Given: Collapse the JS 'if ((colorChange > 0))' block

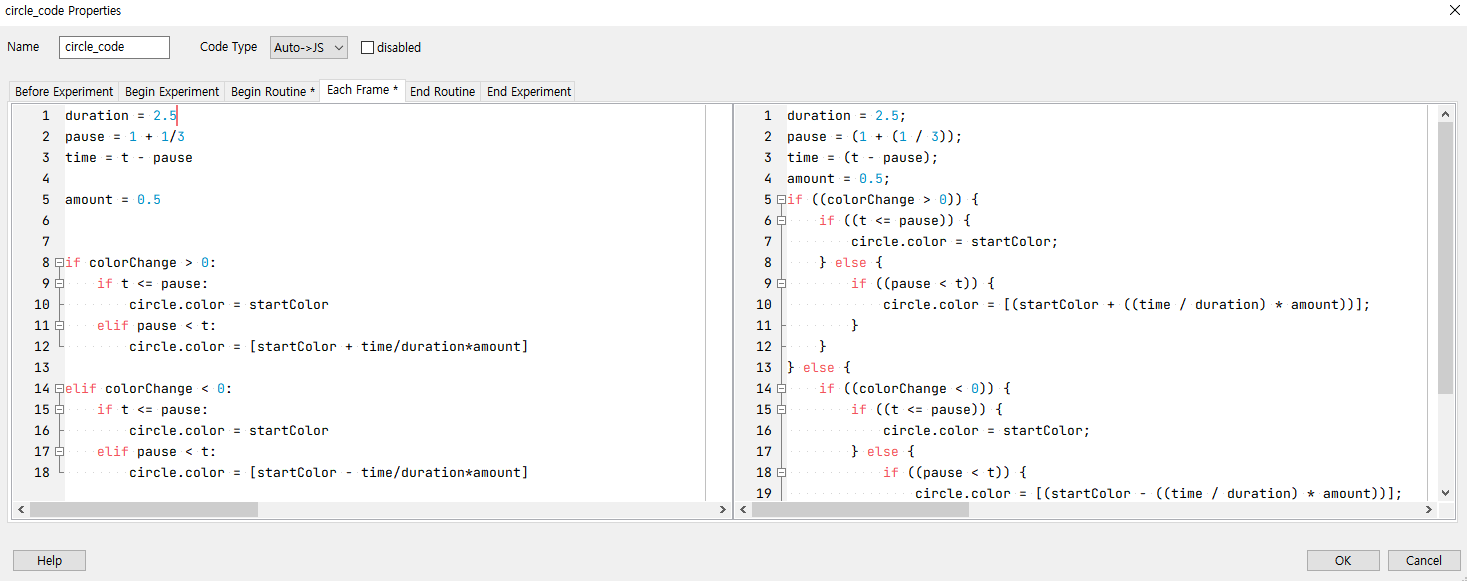Looking at the screenshot, I should [780, 199].
